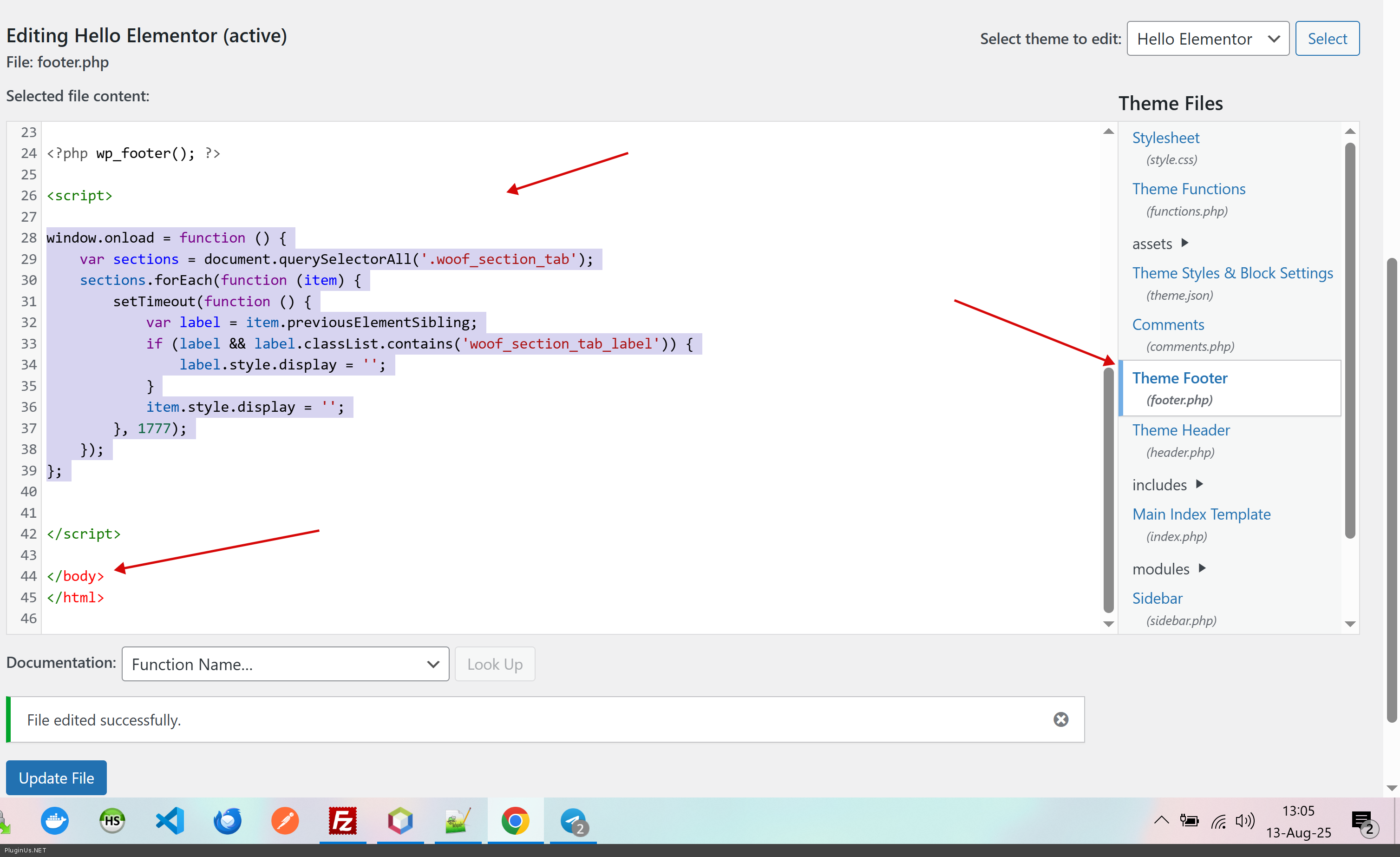Open the Windows notification center icon

1362,821
